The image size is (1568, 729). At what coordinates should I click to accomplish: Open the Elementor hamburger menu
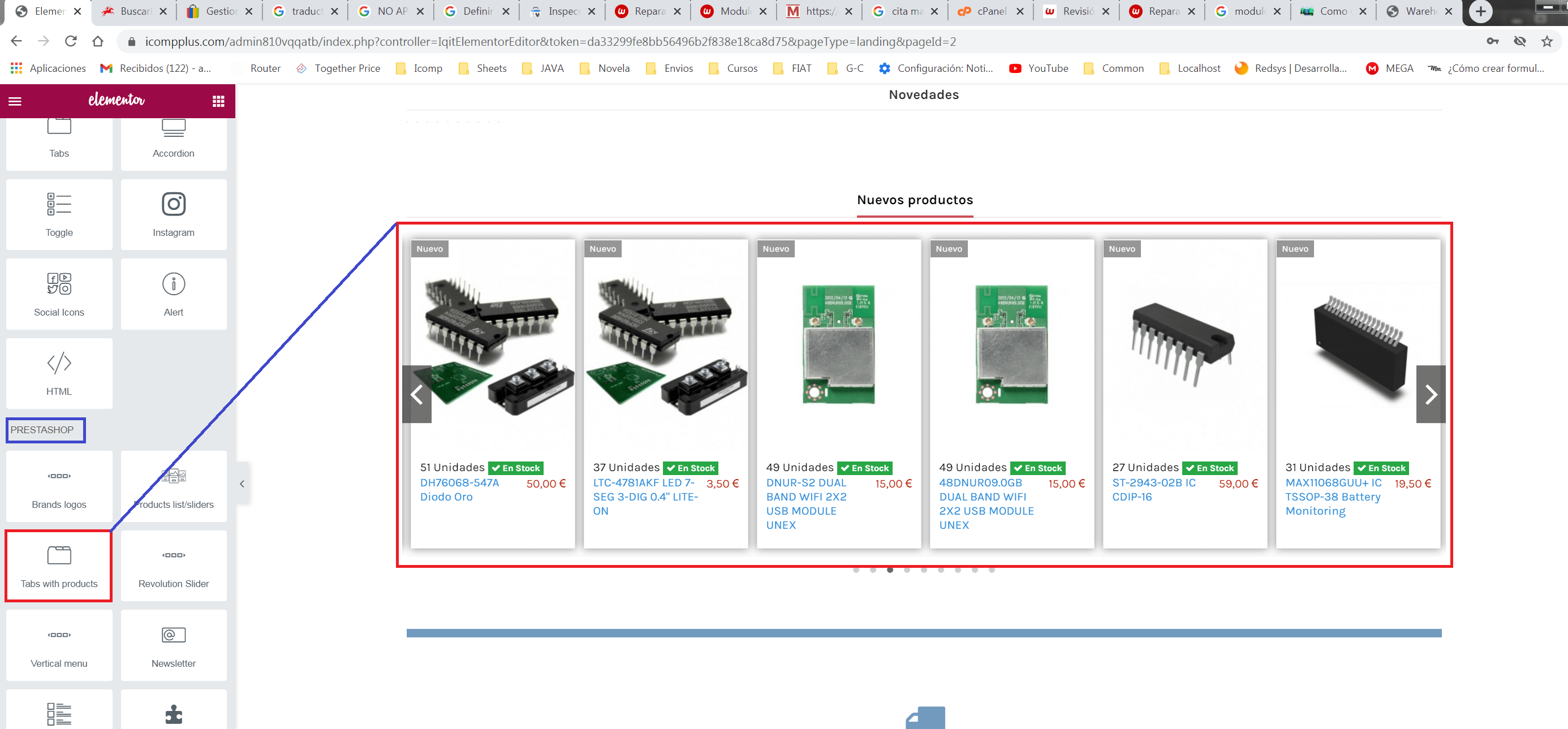point(15,101)
